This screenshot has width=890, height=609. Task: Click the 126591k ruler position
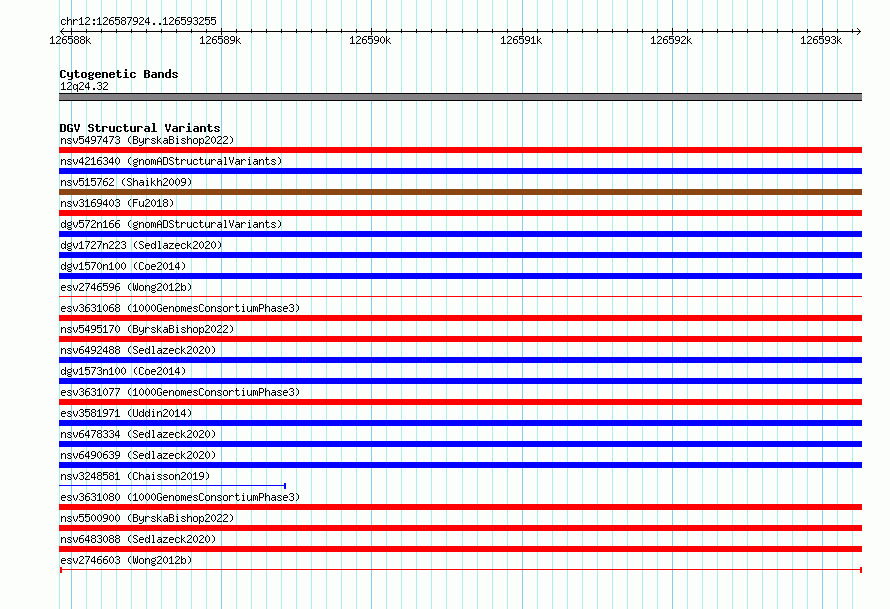520,40
